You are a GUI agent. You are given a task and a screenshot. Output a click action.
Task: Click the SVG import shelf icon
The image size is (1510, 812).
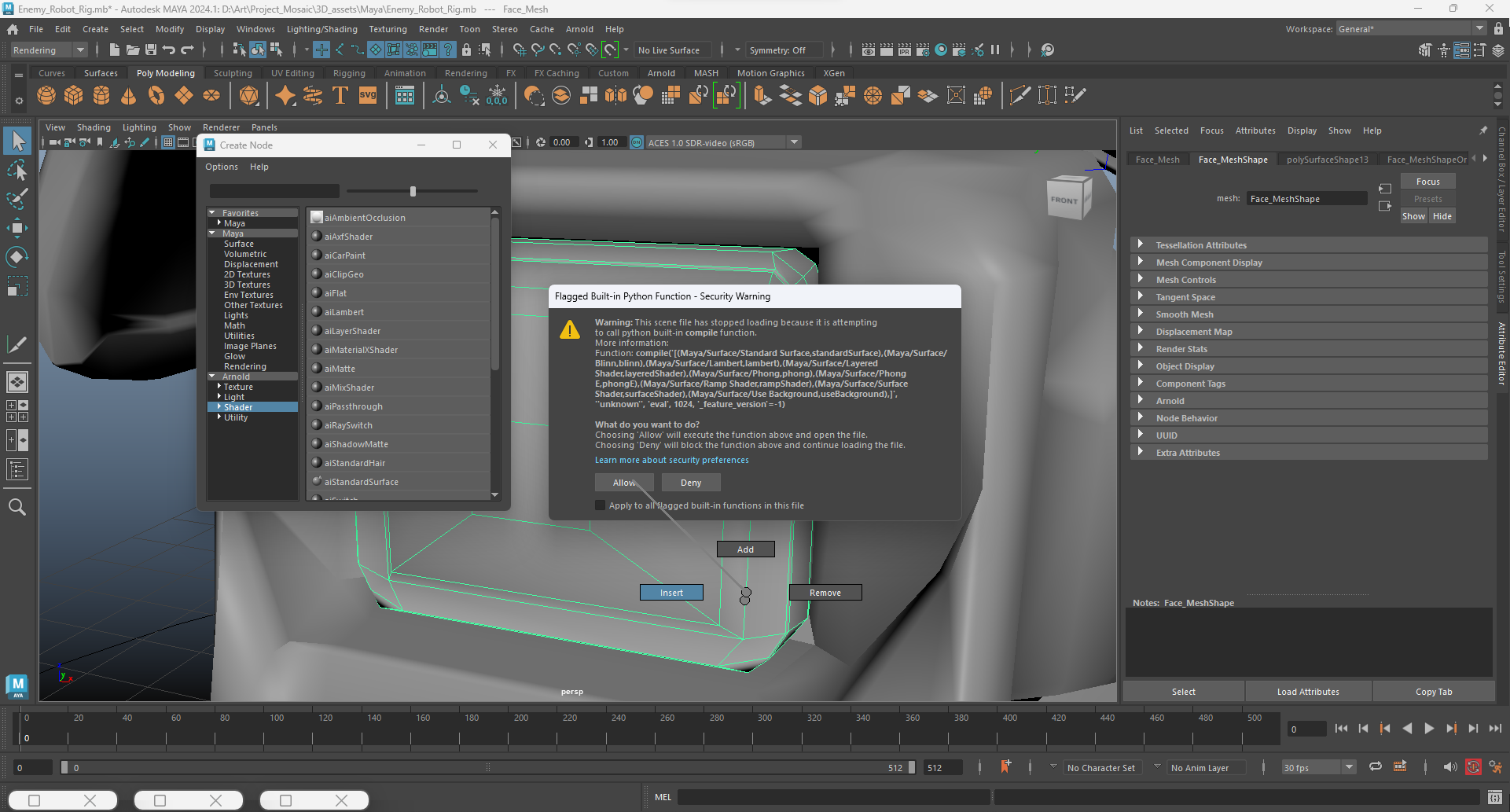click(x=367, y=96)
